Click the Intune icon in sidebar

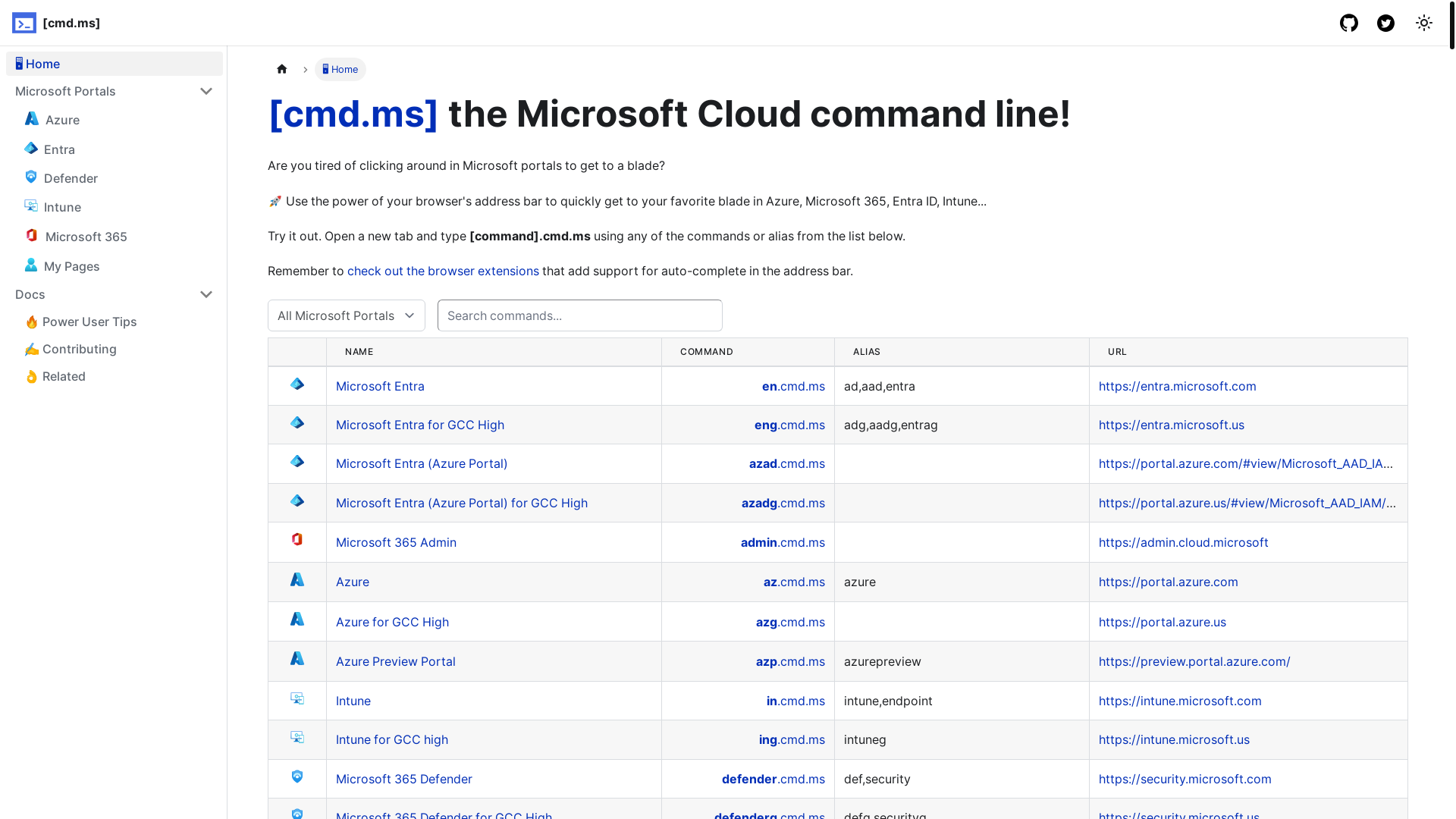pyautogui.click(x=31, y=206)
